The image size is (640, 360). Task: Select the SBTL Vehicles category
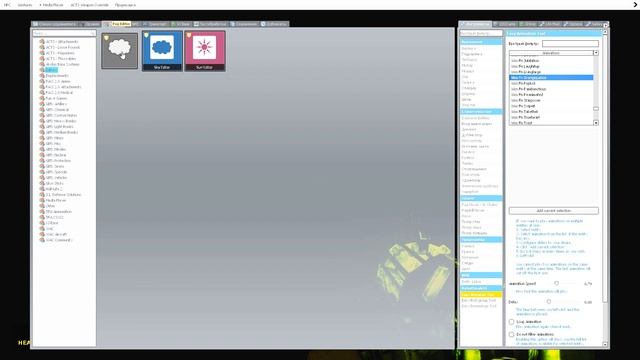(x=56, y=178)
